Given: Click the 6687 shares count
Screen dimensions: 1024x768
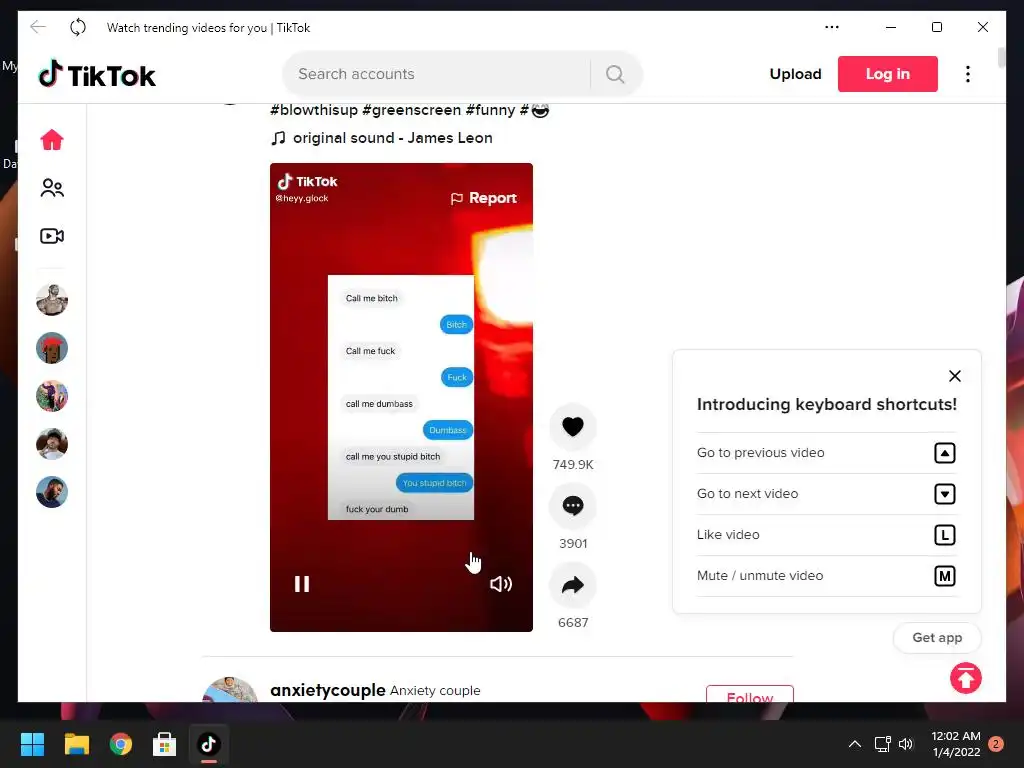Looking at the screenshot, I should (x=573, y=622).
